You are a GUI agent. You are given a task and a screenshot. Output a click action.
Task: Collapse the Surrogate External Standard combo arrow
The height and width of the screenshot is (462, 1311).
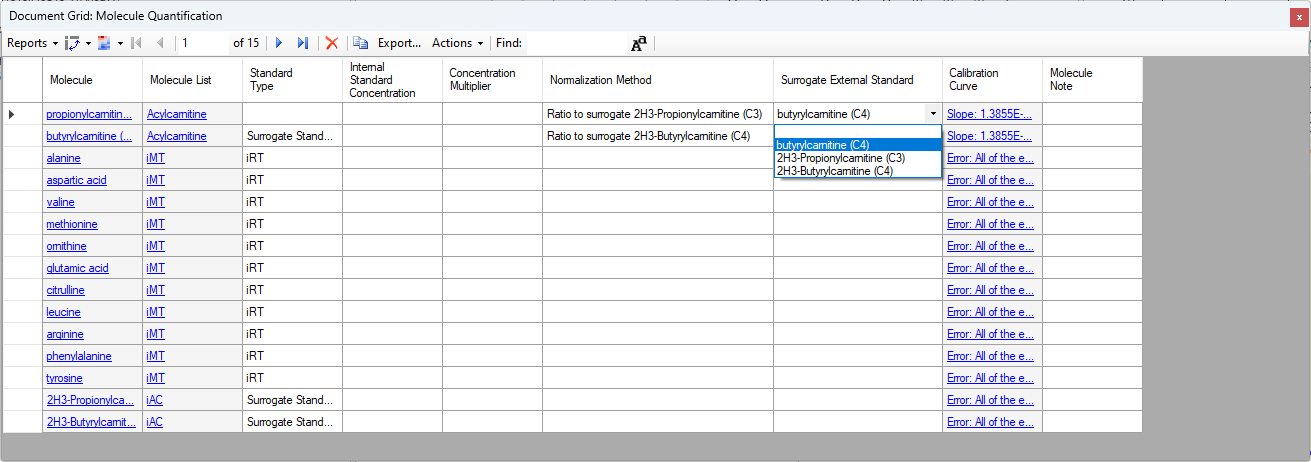(933, 114)
